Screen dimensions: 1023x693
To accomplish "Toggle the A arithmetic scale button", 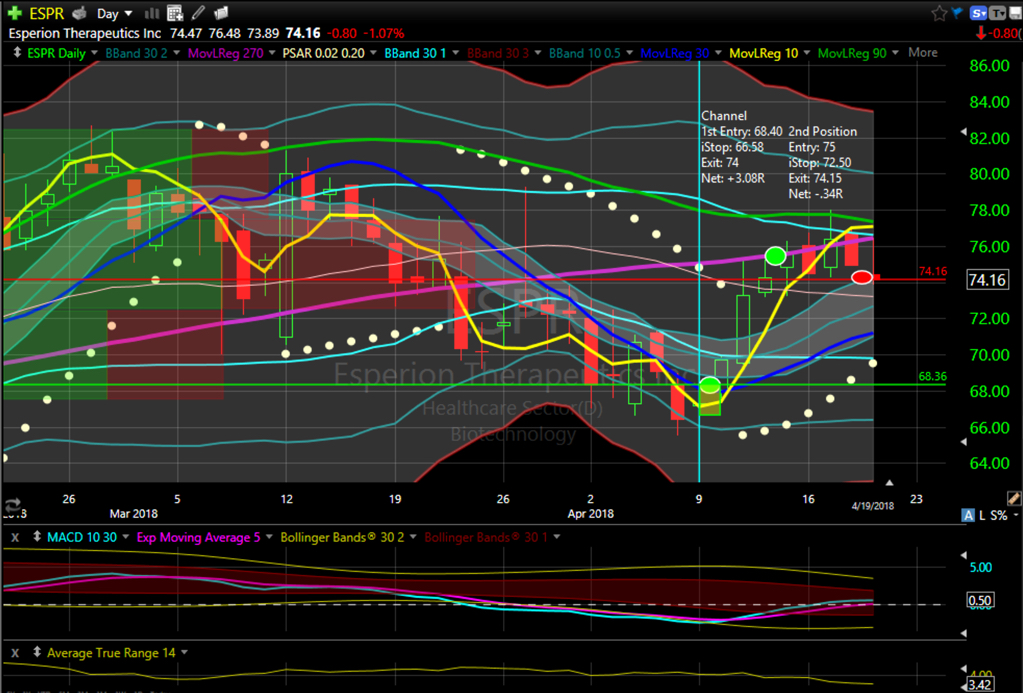I will pos(968,516).
